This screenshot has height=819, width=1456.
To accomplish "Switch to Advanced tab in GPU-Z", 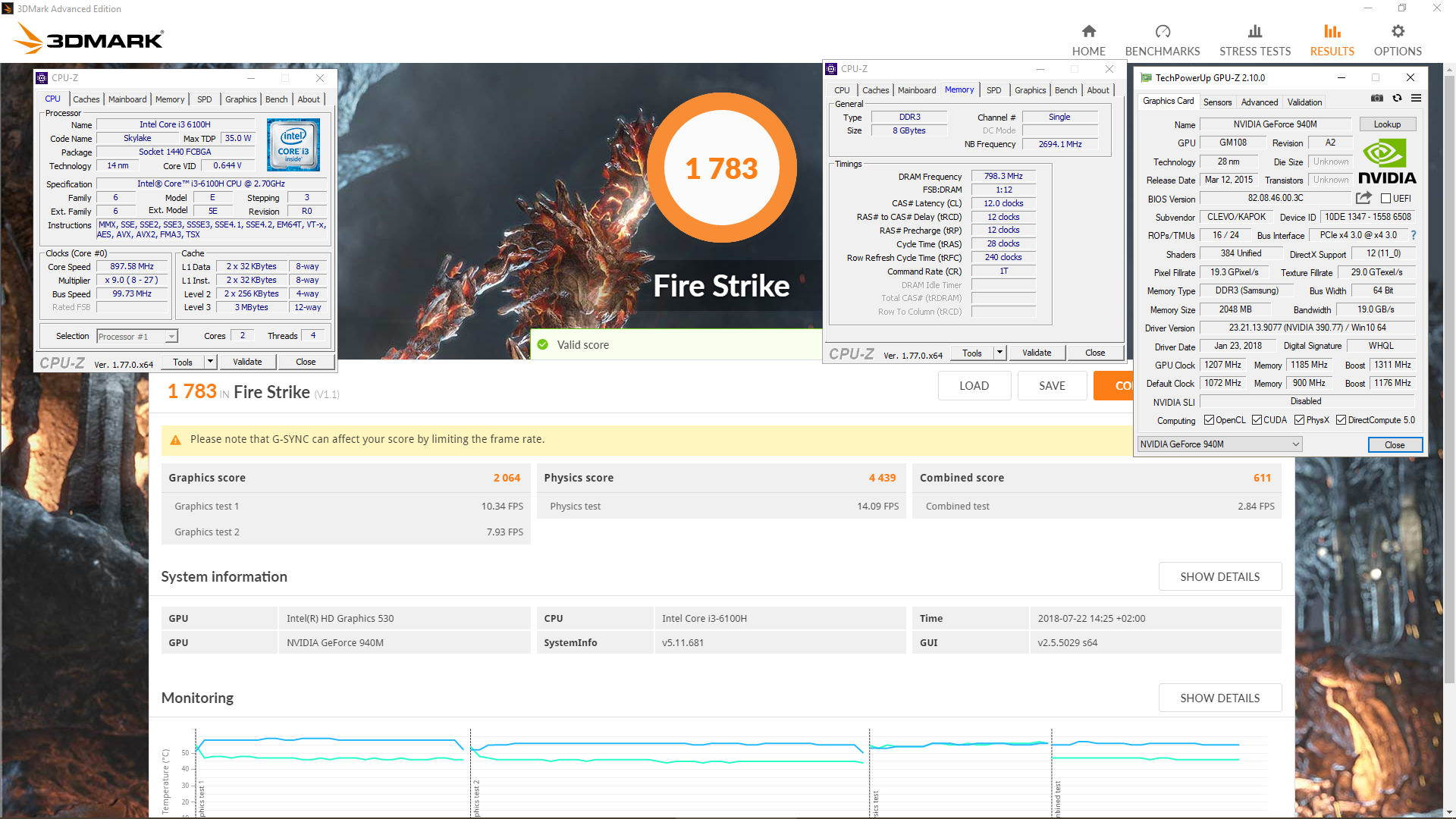I will tap(1259, 102).
